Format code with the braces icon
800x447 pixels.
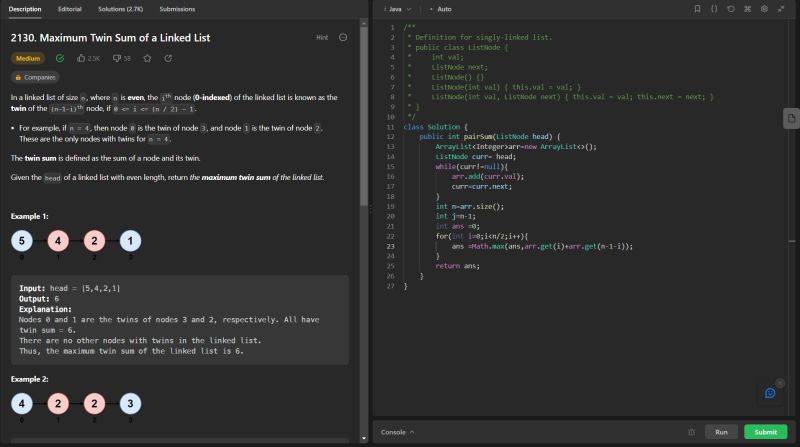(714, 9)
